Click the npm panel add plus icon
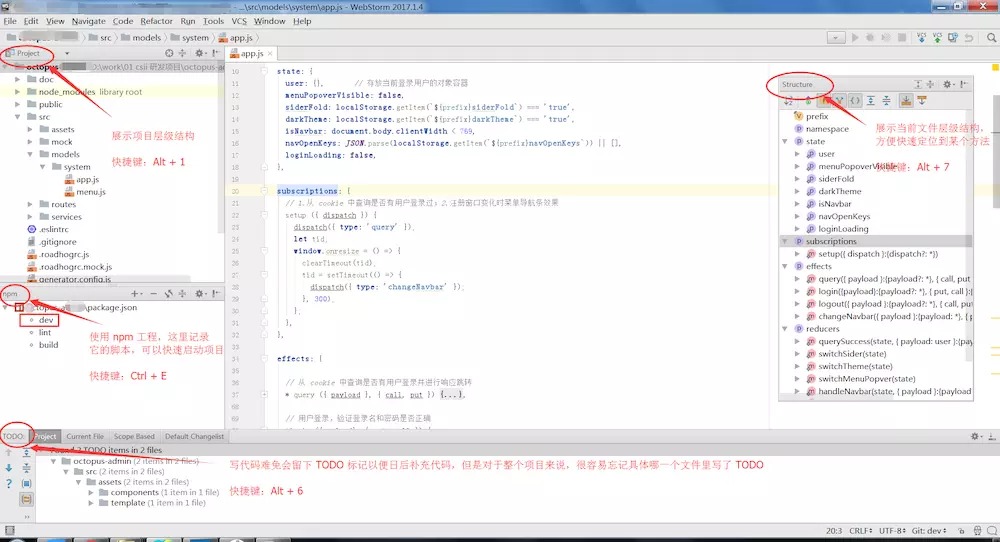 135,293
